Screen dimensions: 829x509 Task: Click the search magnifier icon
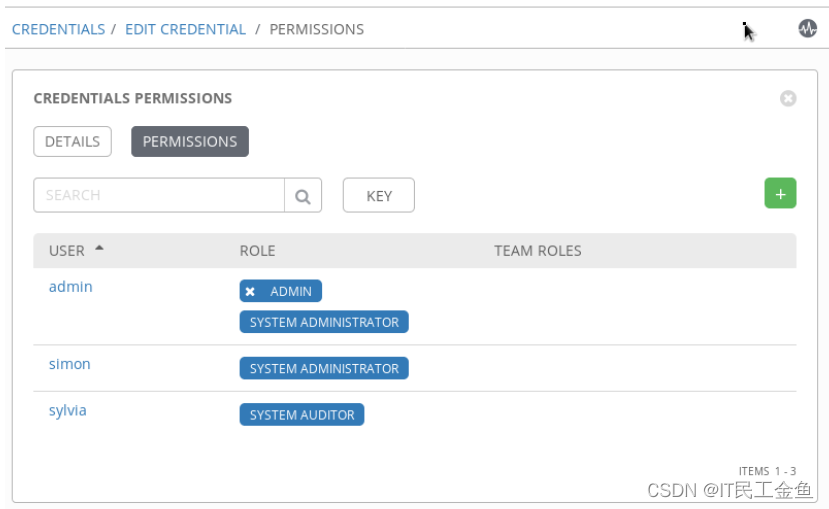tap(303, 196)
